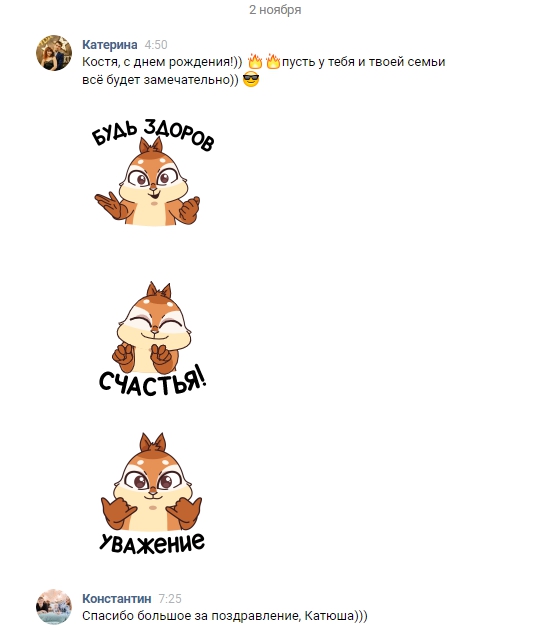Open Константин's profile avatar

point(54,607)
